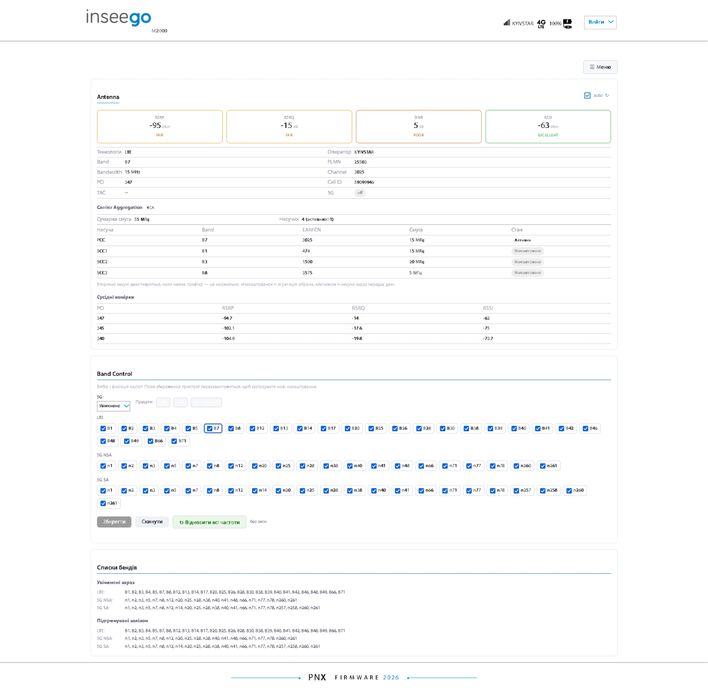708x700 pixels.
Task: Click the battery device icon in header
Action: pyautogui.click(x=568, y=23)
